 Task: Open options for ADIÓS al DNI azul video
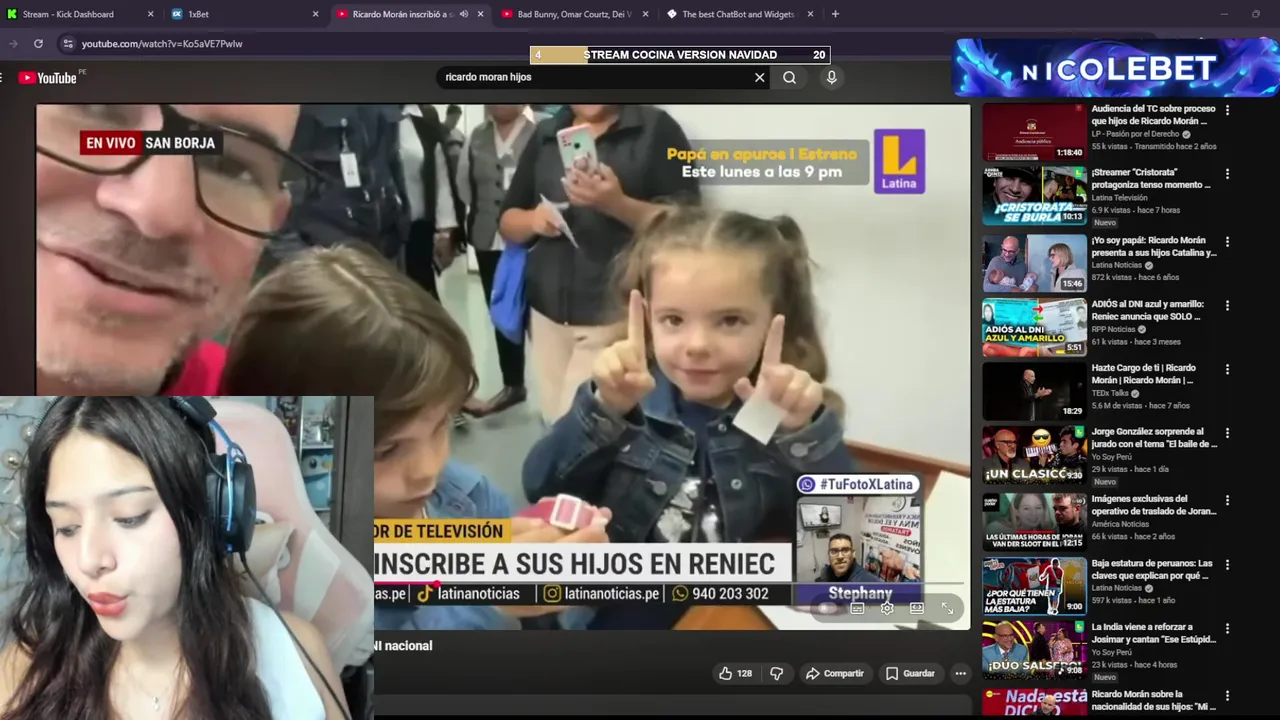(x=1227, y=306)
